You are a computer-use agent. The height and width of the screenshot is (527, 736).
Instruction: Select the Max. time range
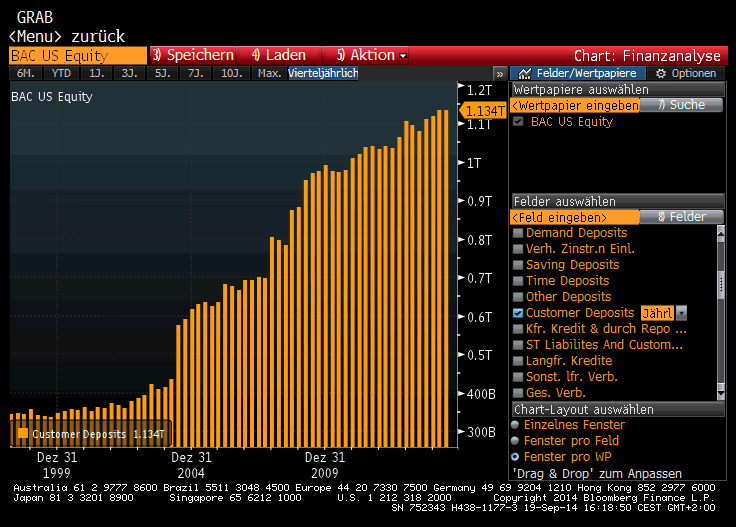coord(269,74)
